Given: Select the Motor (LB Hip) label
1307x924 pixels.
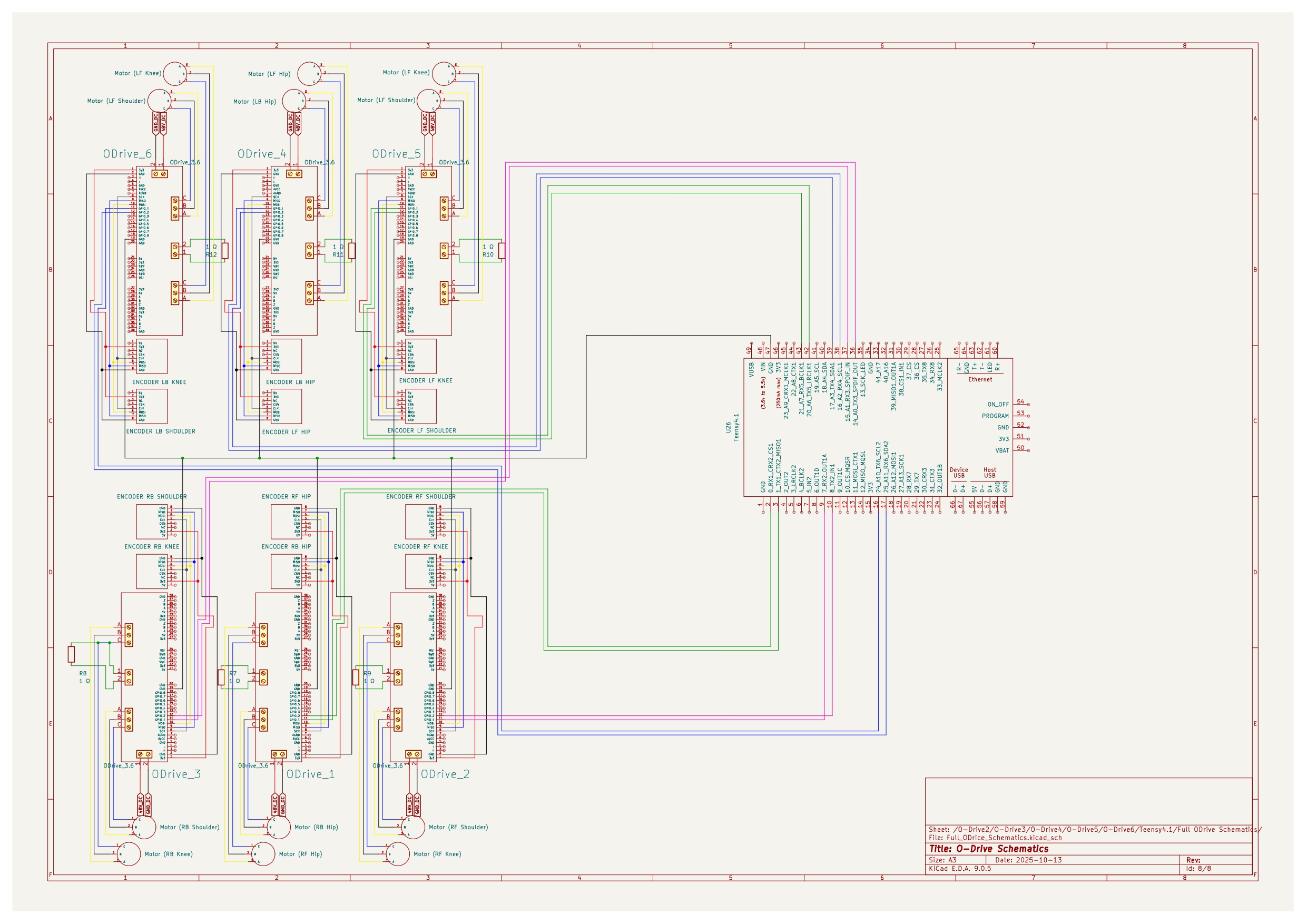Looking at the screenshot, I should (254, 102).
